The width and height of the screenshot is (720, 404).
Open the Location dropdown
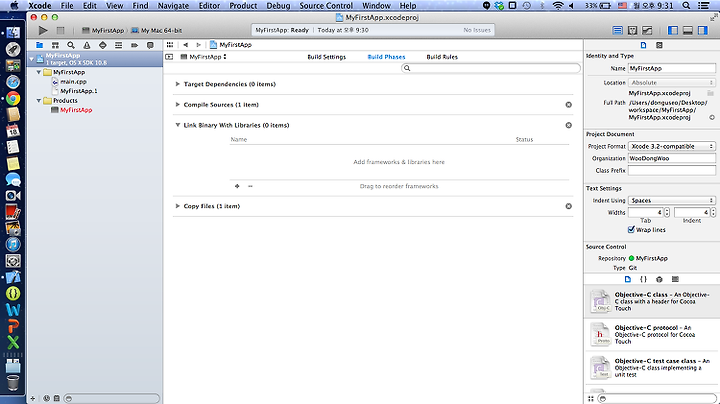click(672, 83)
